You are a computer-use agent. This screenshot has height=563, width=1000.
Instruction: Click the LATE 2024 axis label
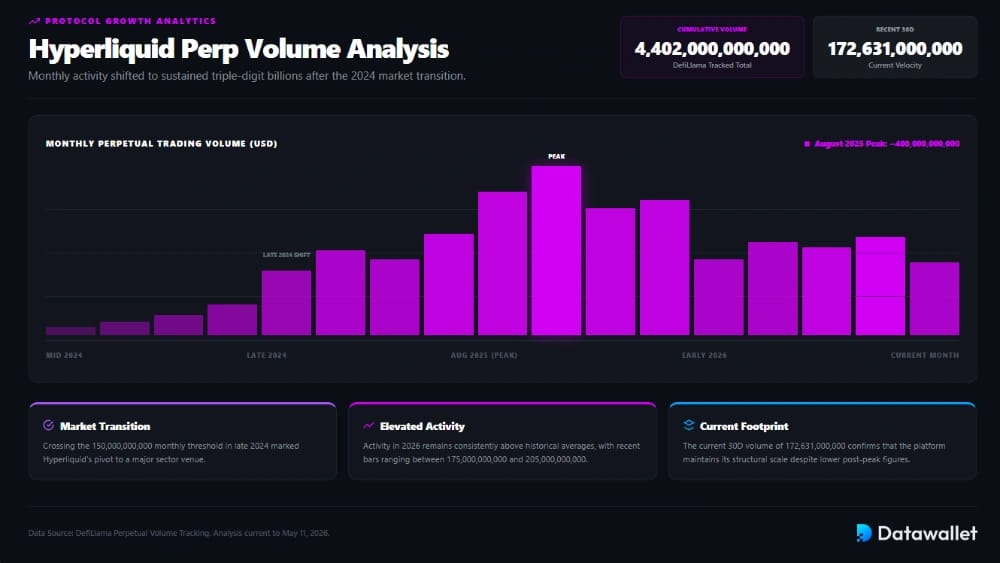point(267,355)
